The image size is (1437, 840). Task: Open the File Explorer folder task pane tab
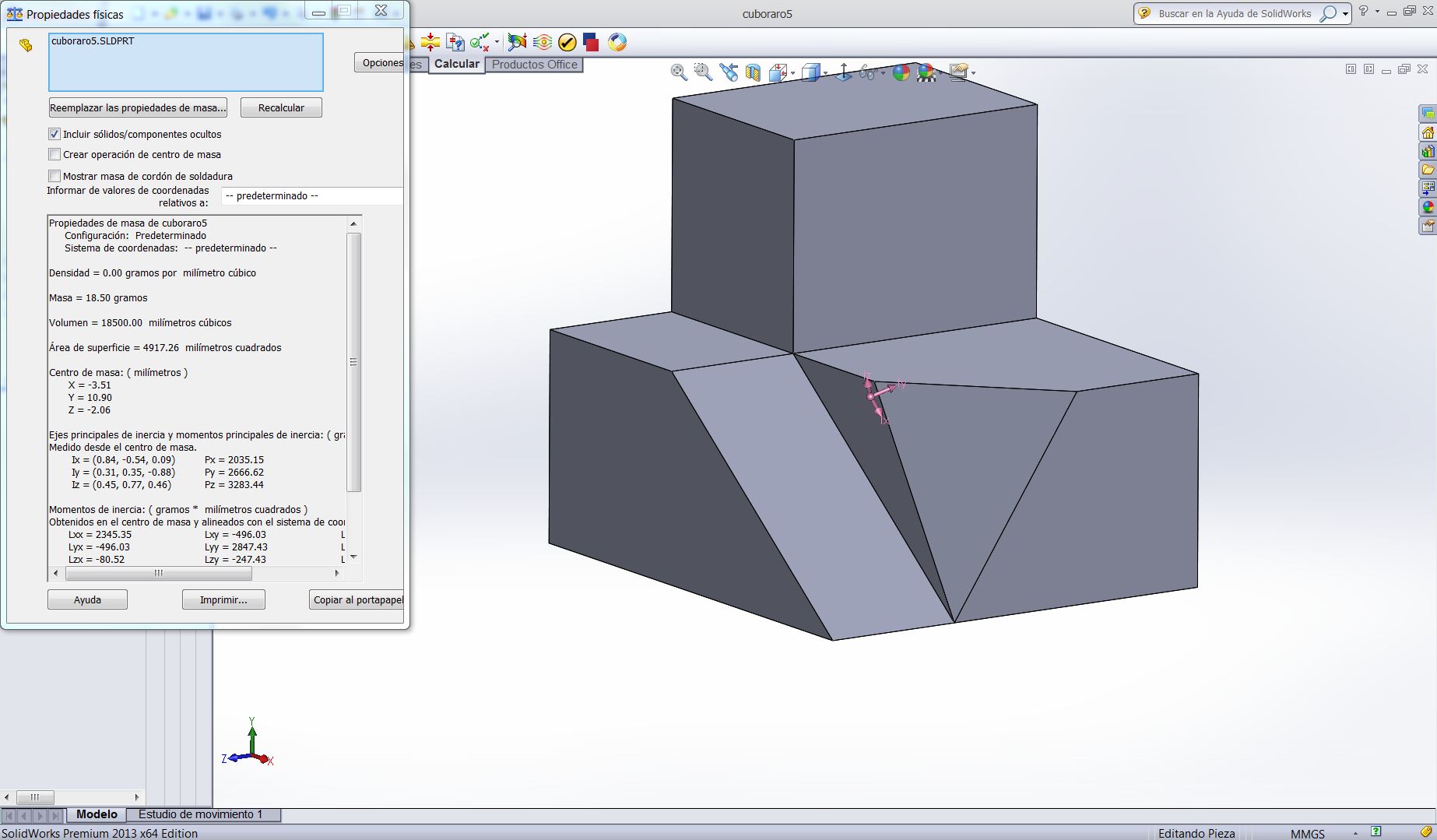(x=1428, y=170)
